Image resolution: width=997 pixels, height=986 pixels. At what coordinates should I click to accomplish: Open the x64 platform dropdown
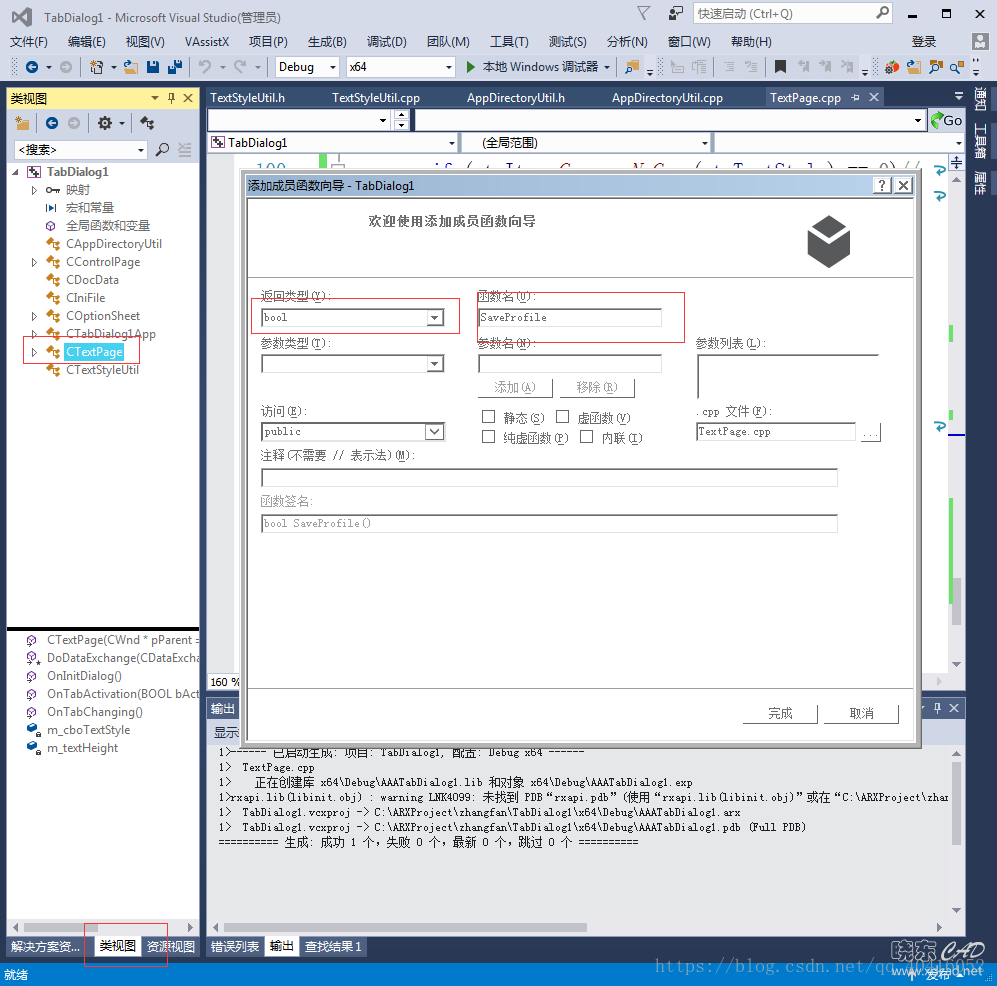pos(449,67)
